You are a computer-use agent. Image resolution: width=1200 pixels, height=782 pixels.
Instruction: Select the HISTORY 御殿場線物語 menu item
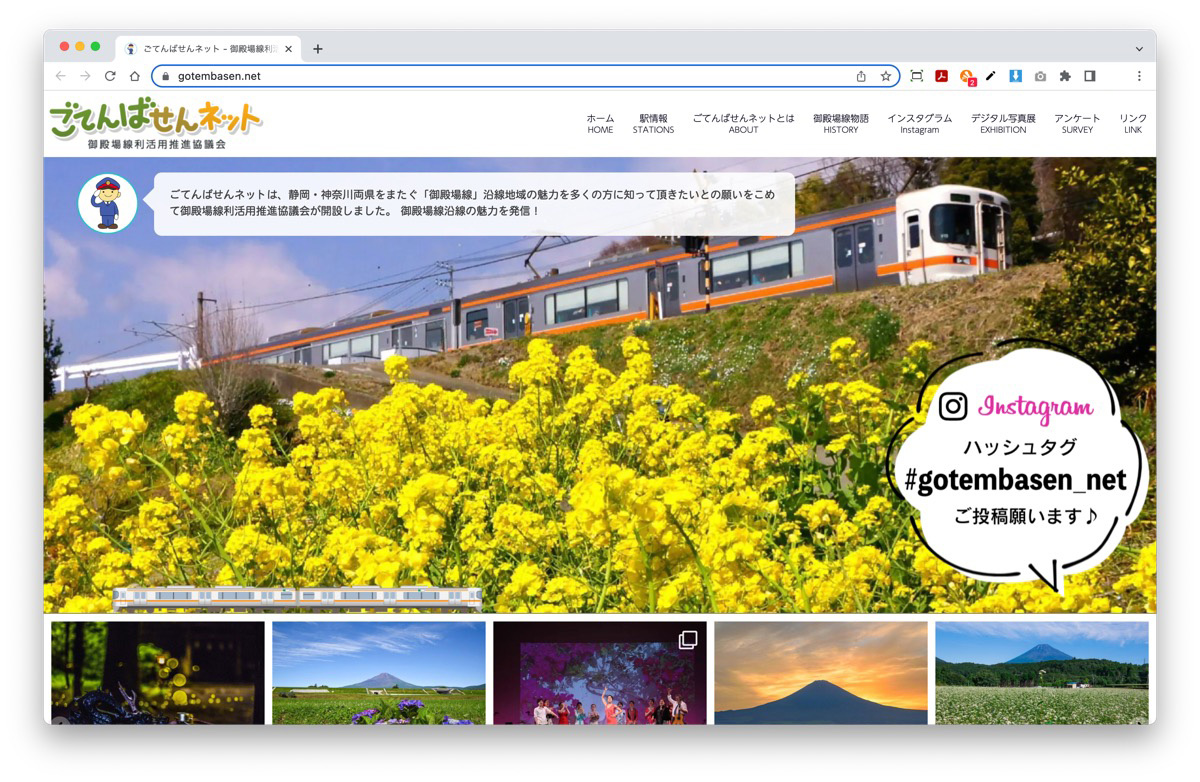[x=840, y=123]
